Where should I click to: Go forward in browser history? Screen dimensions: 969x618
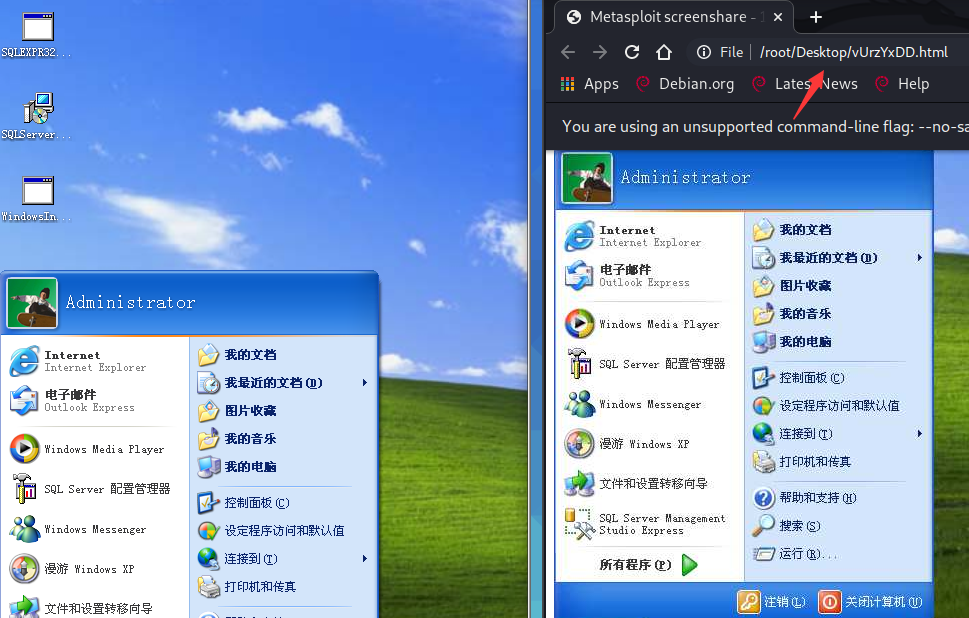tap(599, 52)
